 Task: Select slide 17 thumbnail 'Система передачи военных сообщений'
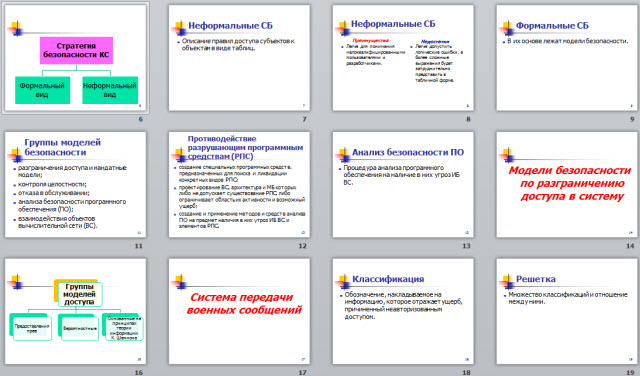[239, 311]
